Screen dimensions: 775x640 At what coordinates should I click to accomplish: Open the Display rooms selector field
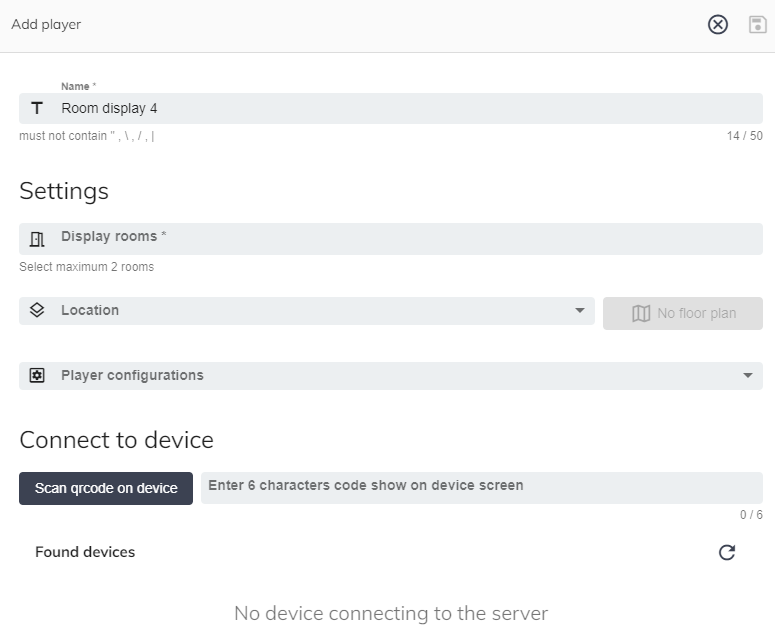point(400,239)
